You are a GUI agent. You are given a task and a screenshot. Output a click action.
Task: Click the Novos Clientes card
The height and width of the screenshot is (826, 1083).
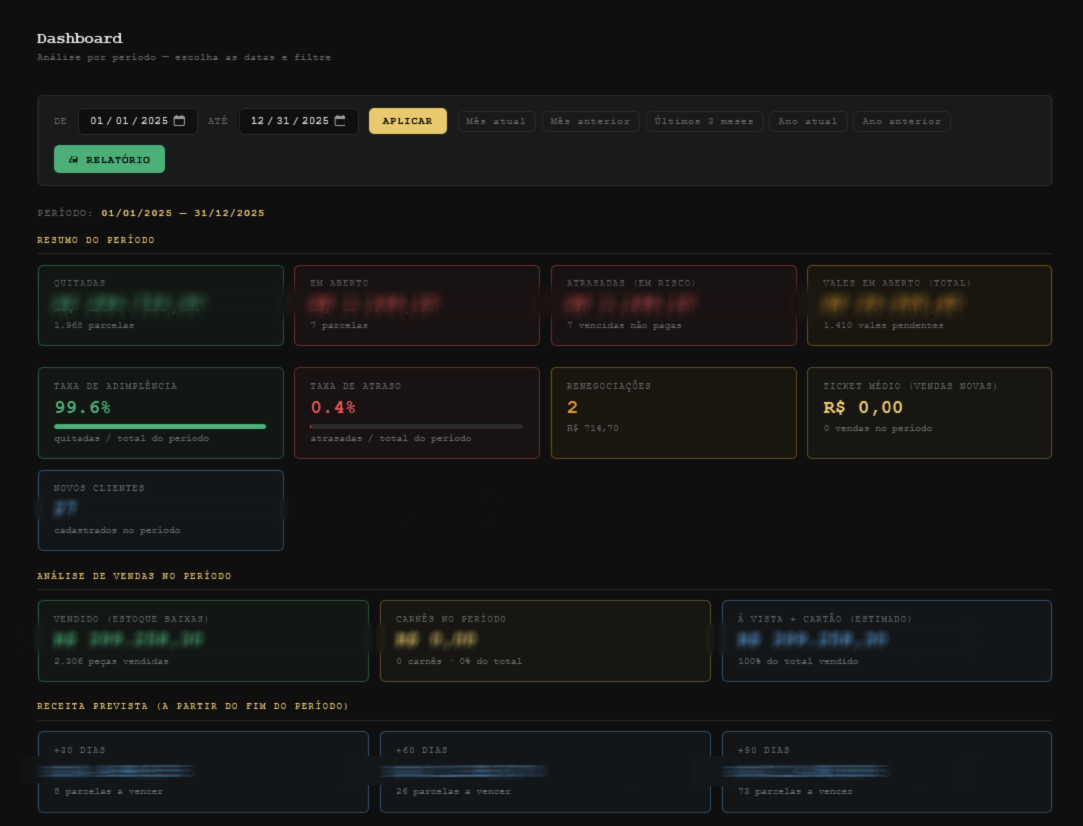click(161, 510)
